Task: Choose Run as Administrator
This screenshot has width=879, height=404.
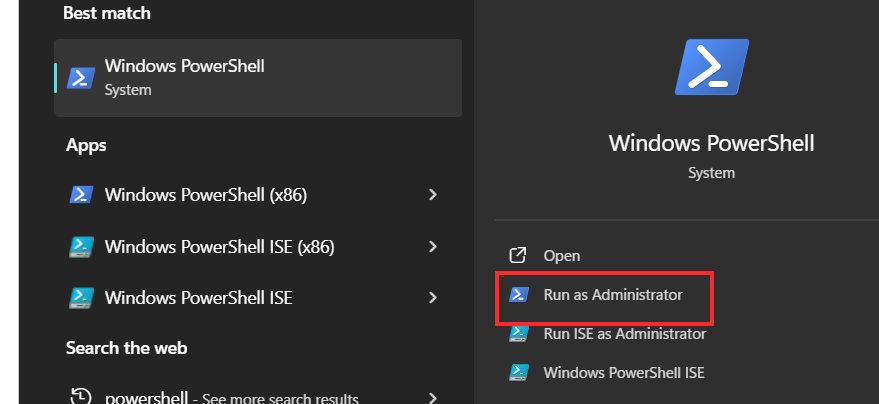Action: click(613, 295)
